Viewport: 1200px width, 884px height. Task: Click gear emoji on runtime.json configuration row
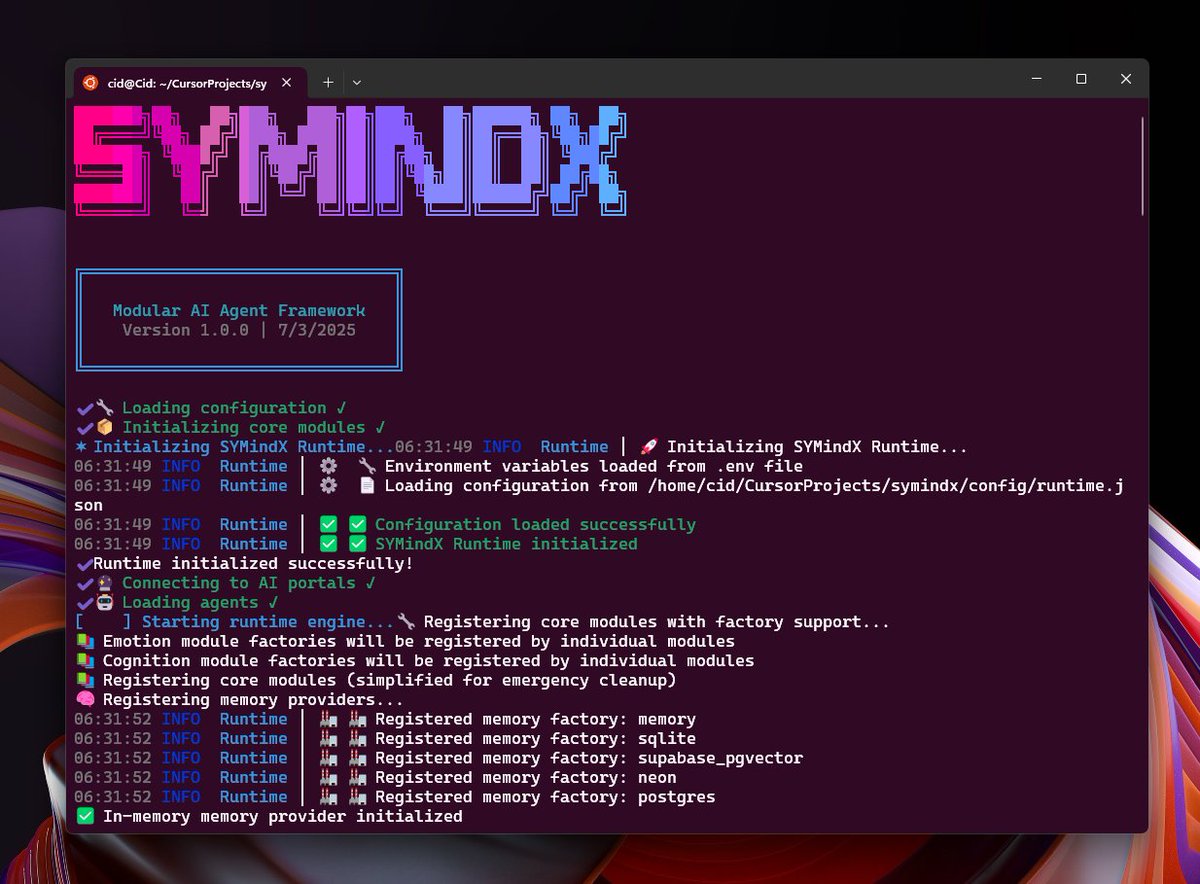pyautogui.click(x=328, y=485)
